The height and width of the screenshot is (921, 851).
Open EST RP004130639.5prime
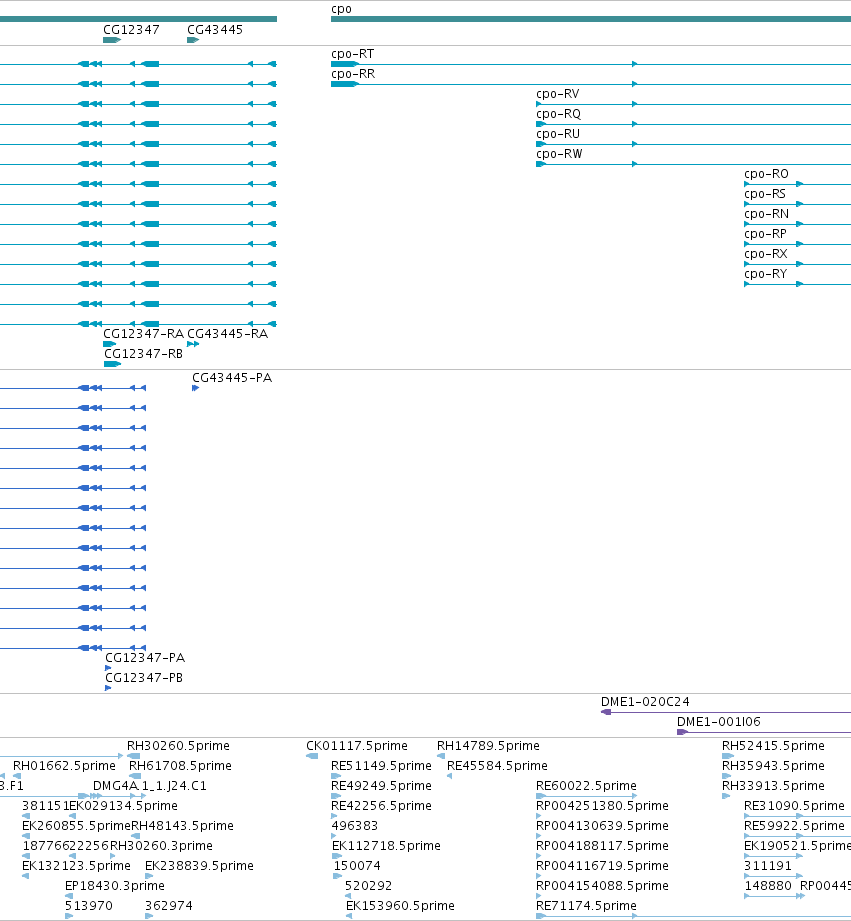(602, 826)
